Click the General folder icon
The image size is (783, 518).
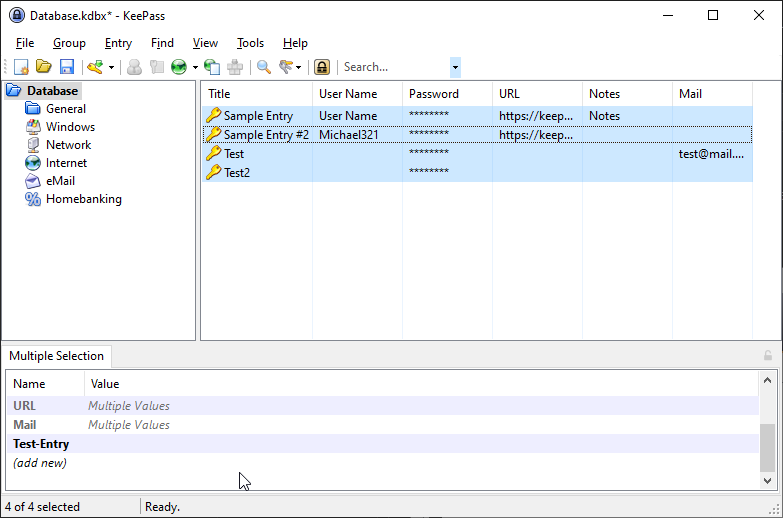(x=33, y=108)
